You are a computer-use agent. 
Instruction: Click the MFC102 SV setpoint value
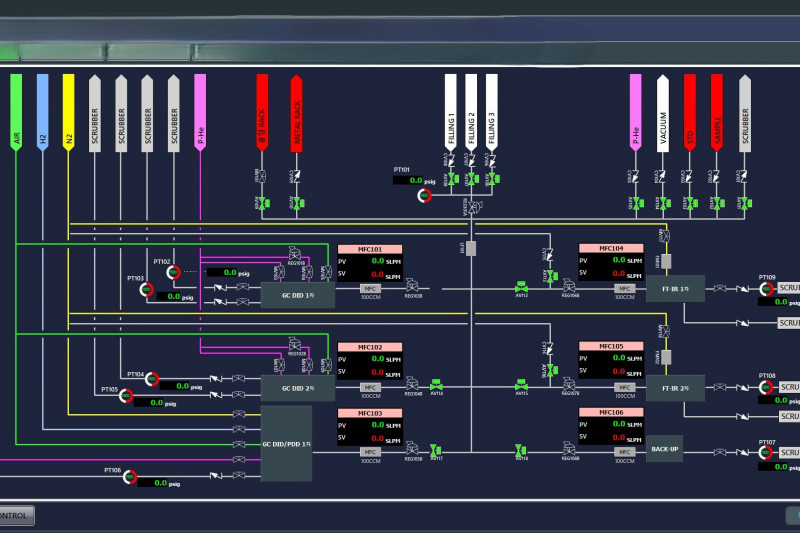[x=377, y=369]
